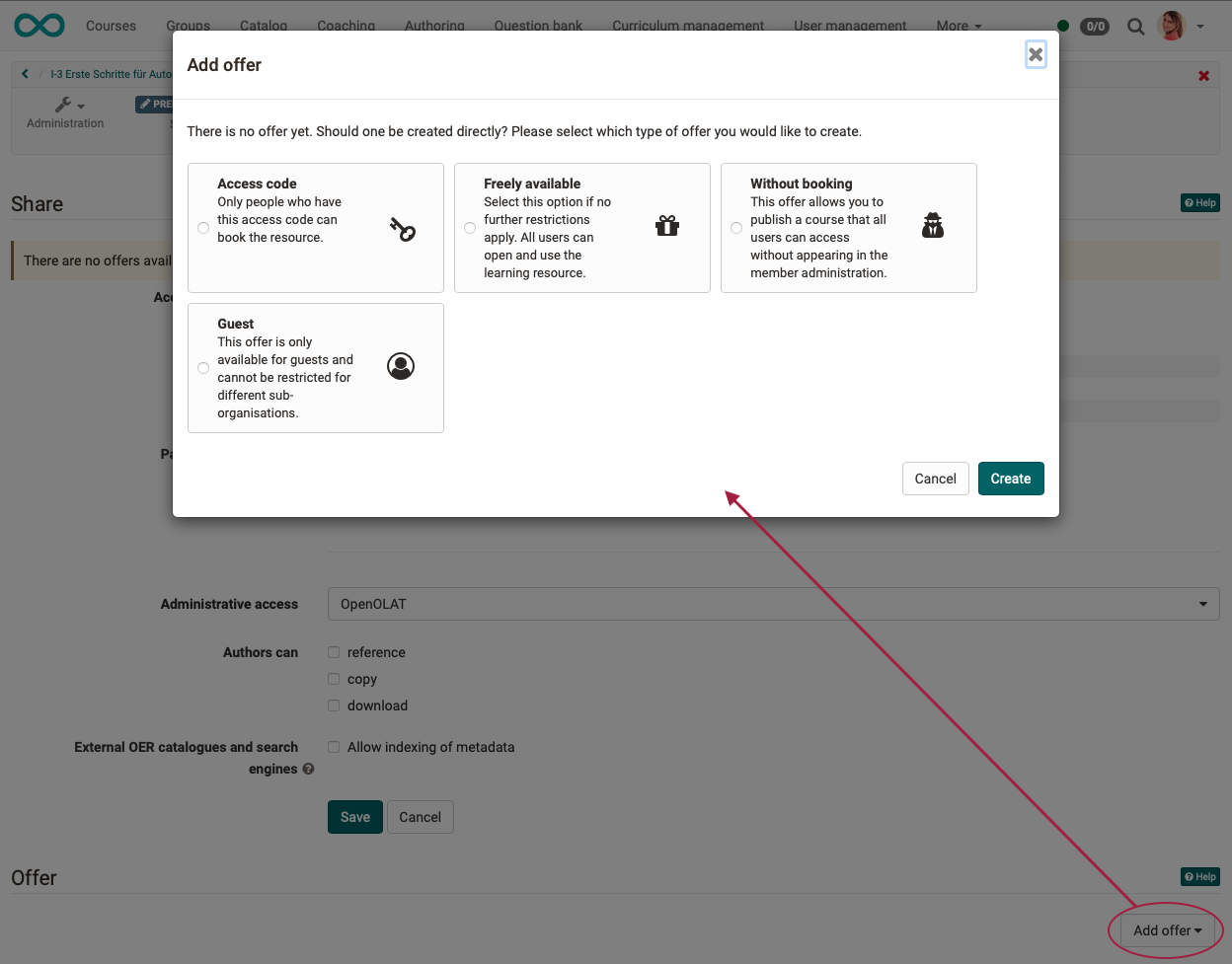Screen dimensions: 1232x964
Task: Open the search magnifier icon
Action: coord(1136,27)
